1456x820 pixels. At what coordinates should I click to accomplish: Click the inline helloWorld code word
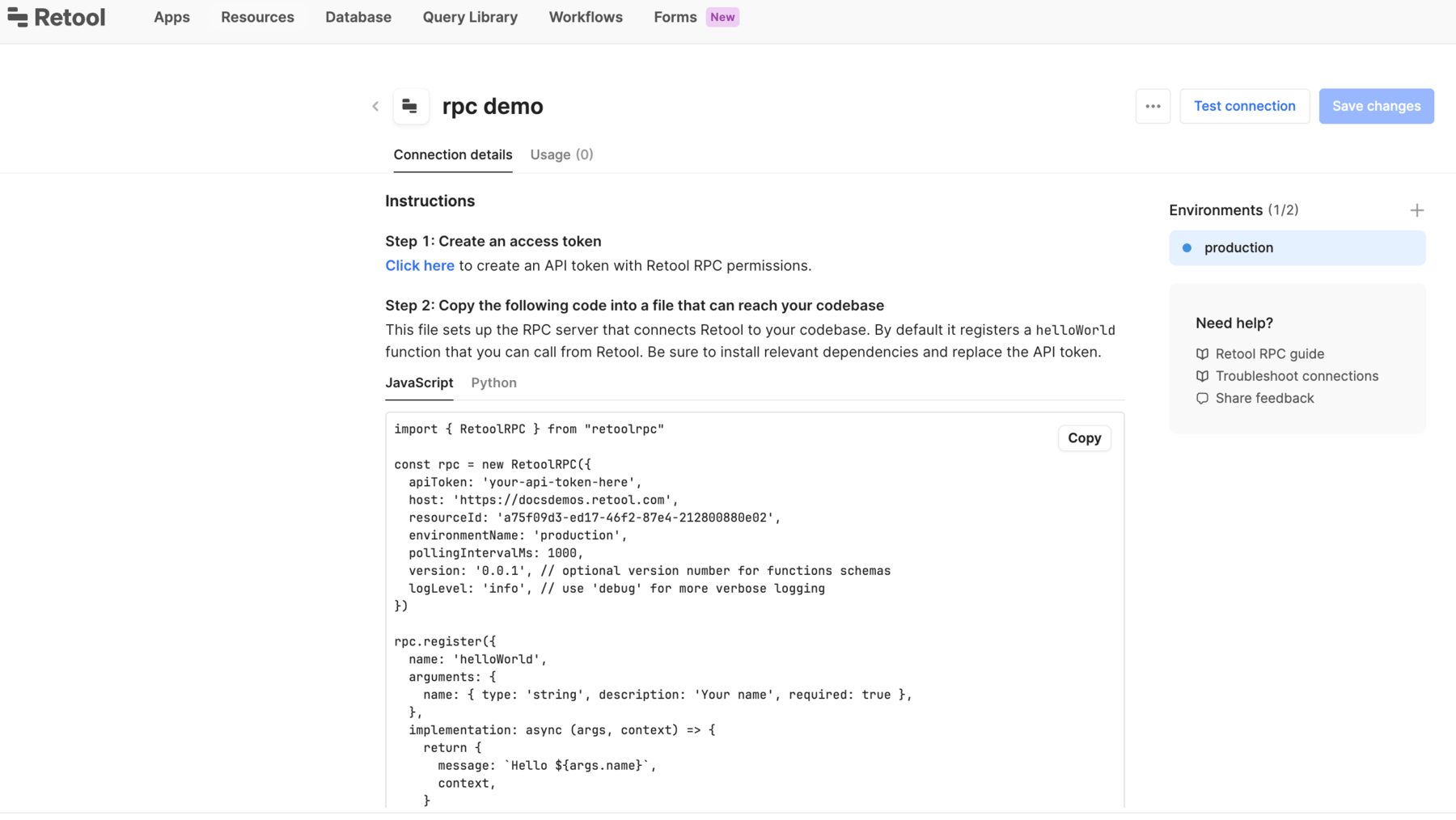1075,331
